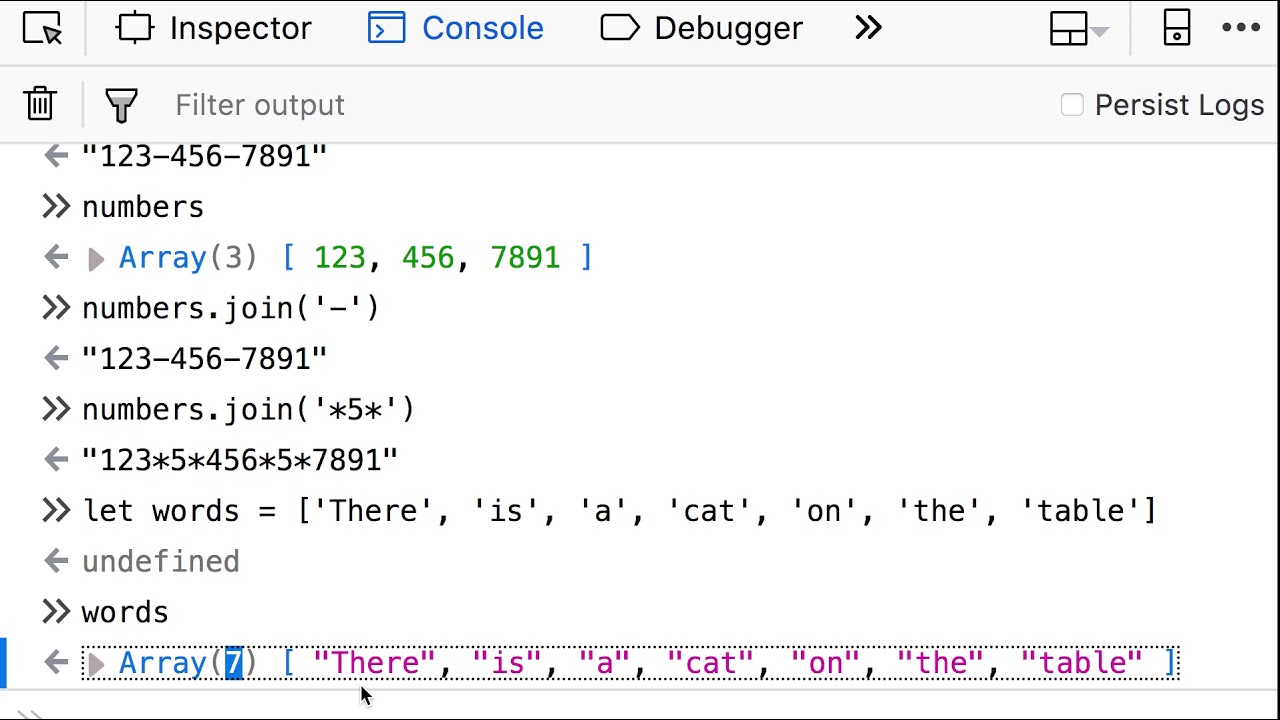Click the value 7891 in array
Image resolution: width=1280 pixels, height=720 pixels.
(x=525, y=258)
